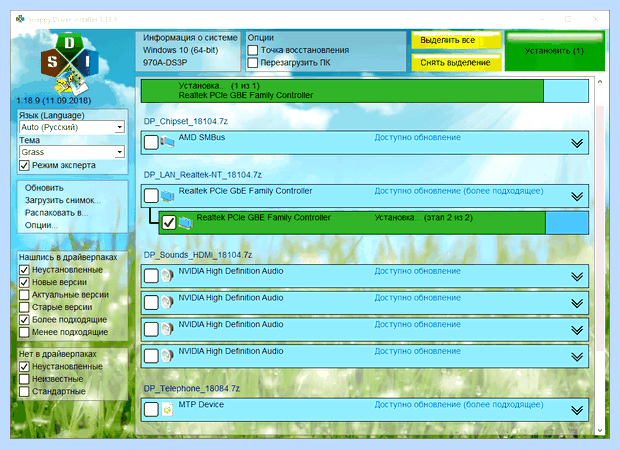Viewport: 620px width, 449px height.
Task: Enable the Точка восстановления checkbox
Action: tap(253, 50)
